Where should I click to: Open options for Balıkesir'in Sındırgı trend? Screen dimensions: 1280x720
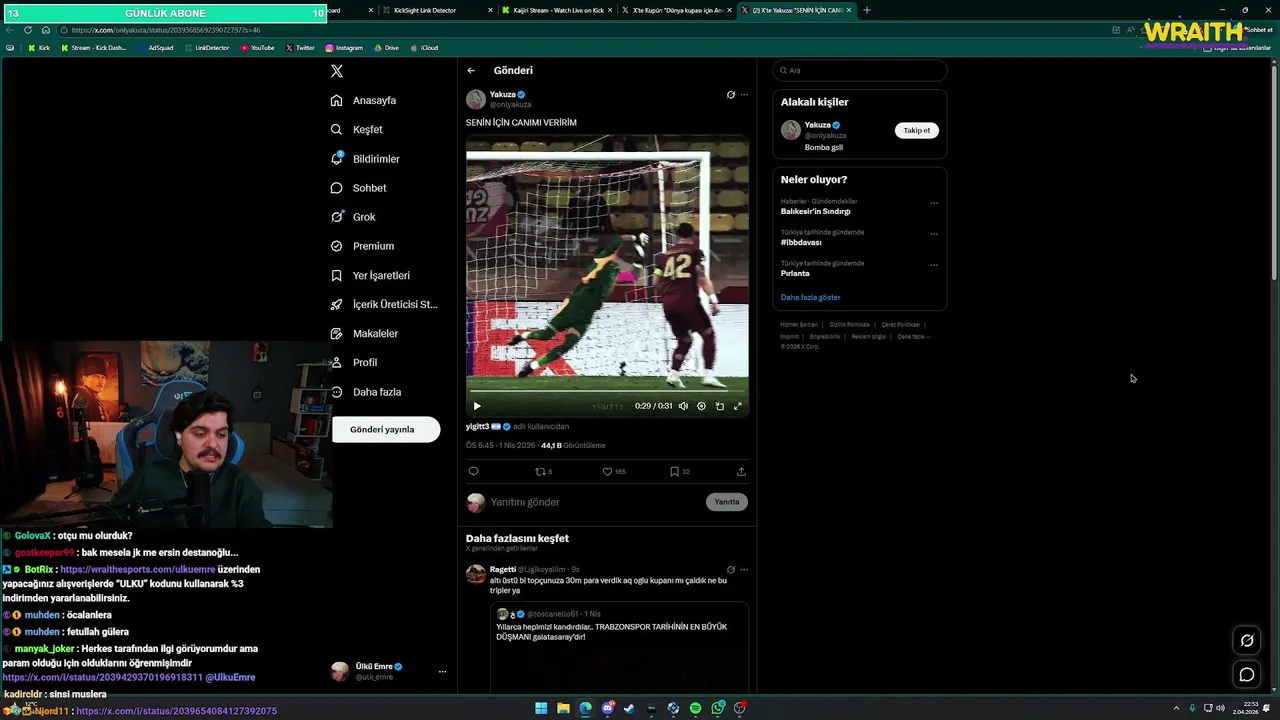pos(934,203)
